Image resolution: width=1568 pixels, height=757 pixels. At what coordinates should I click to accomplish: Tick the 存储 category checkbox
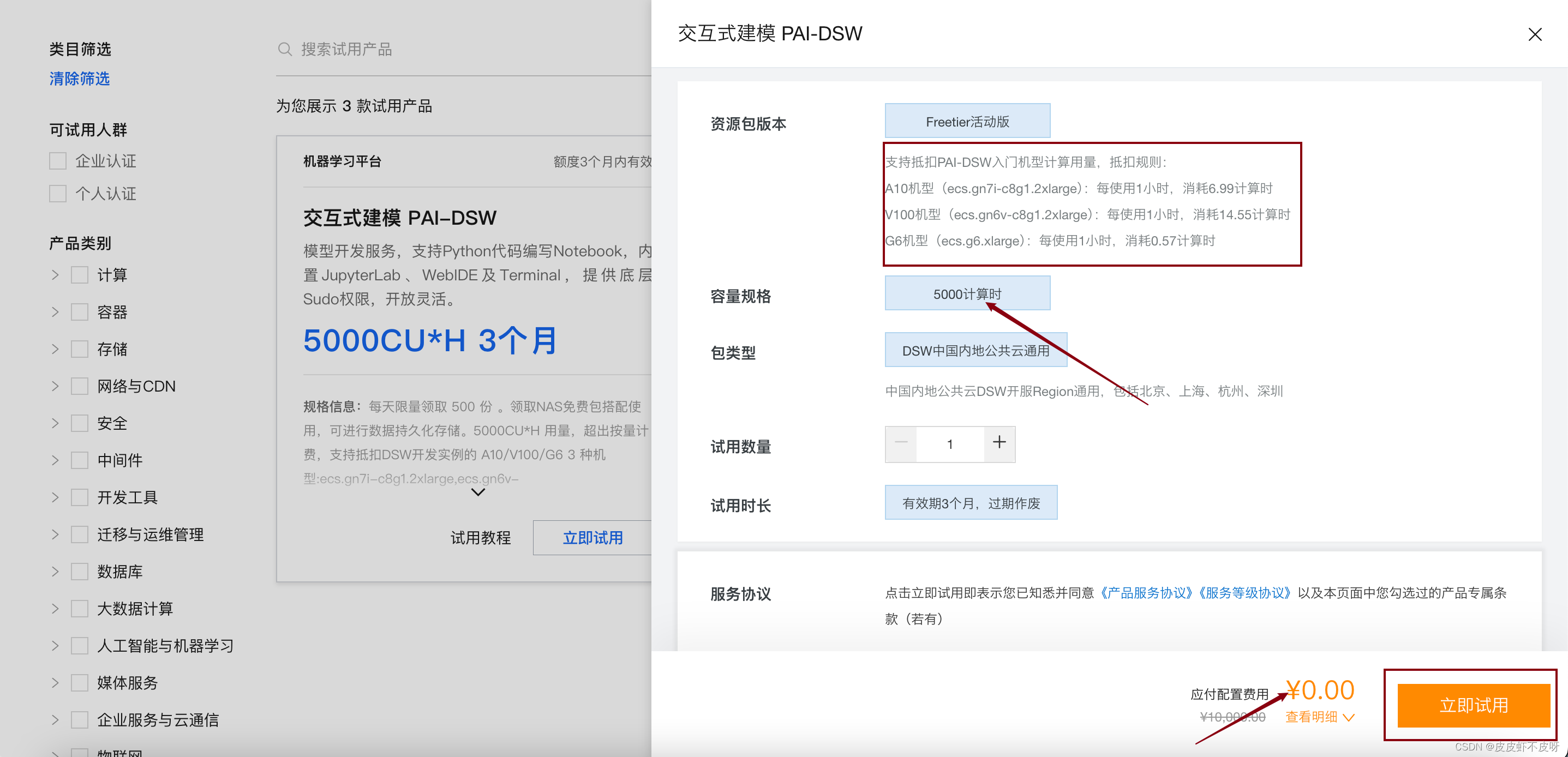coord(80,349)
